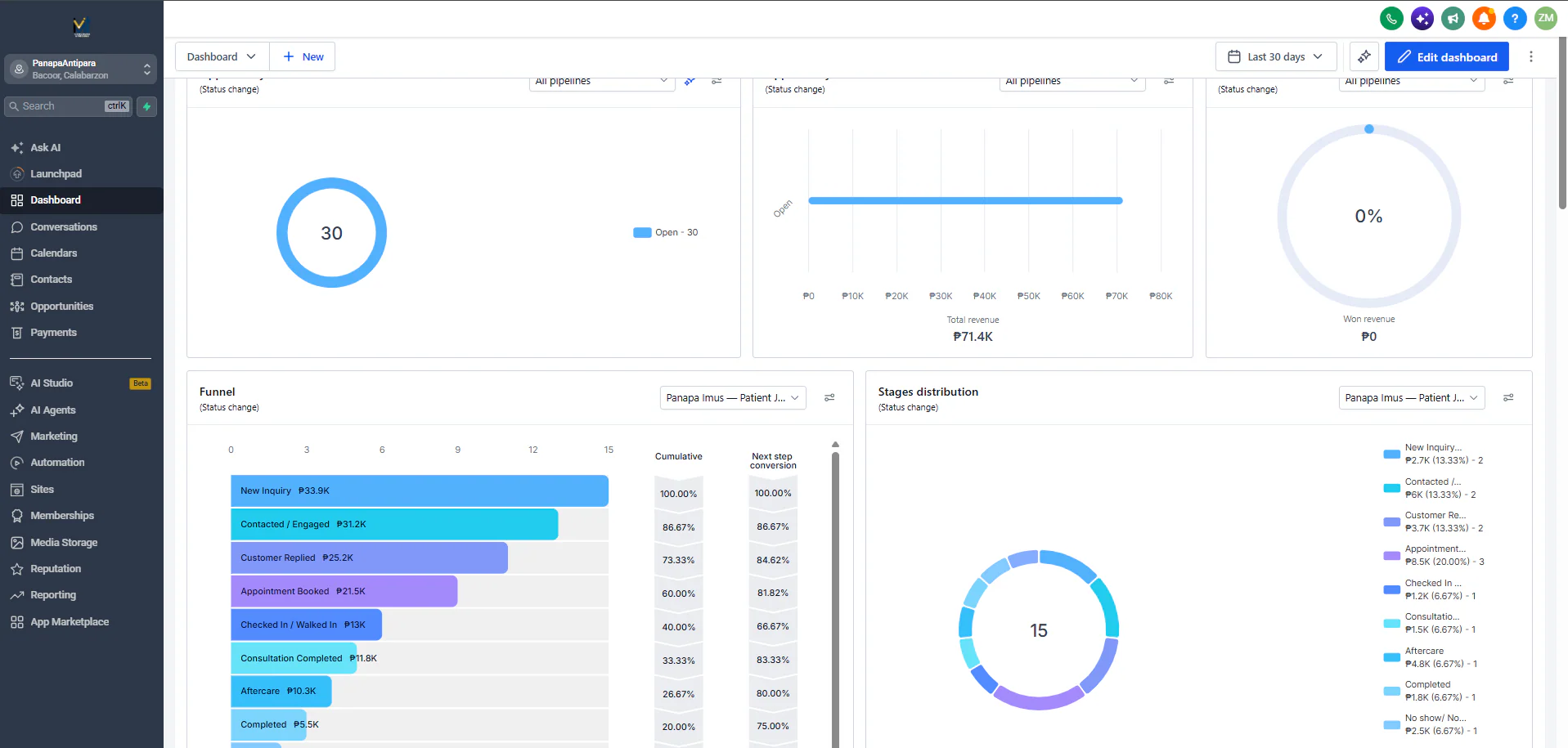Image resolution: width=1568 pixels, height=748 pixels.
Task: Click the company logo in the sidebar
Action: click(81, 27)
